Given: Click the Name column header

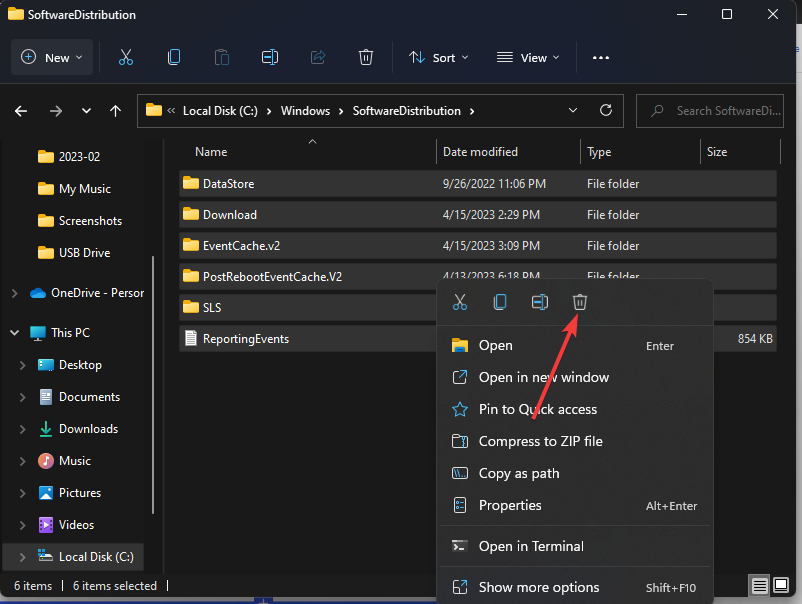Looking at the screenshot, I should tap(307, 152).
